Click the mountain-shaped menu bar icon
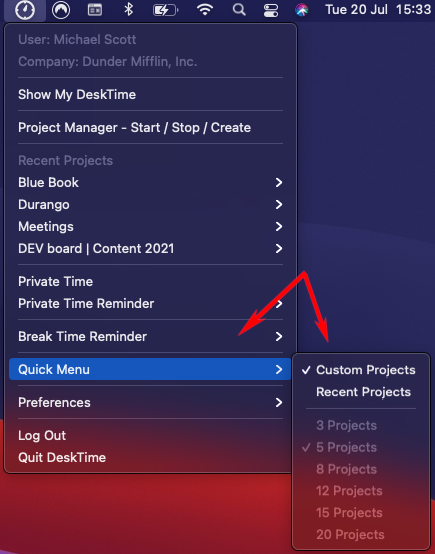Screen dimensions: 435x554 (61, 10)
